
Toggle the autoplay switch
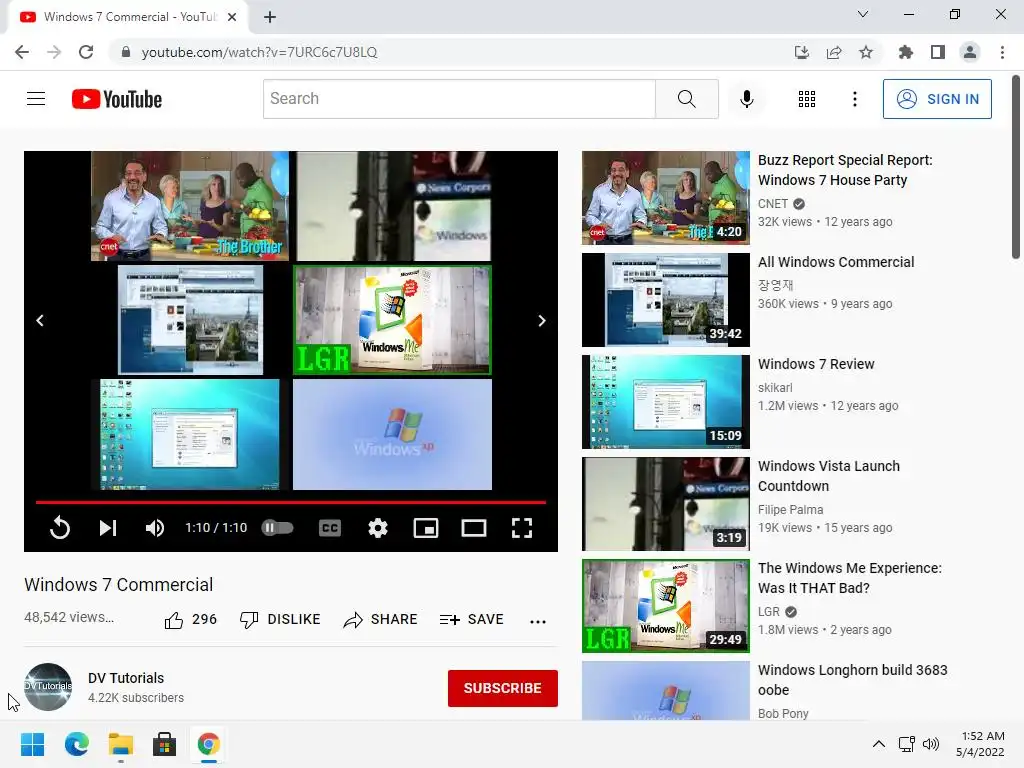click(278, 528)
